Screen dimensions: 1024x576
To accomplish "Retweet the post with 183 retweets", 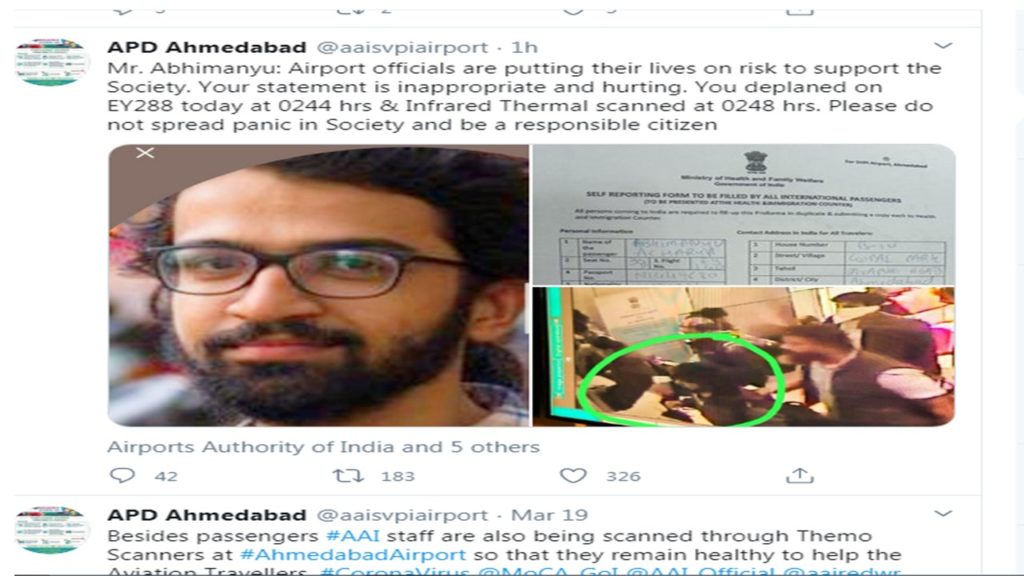I will coord(347,475).
